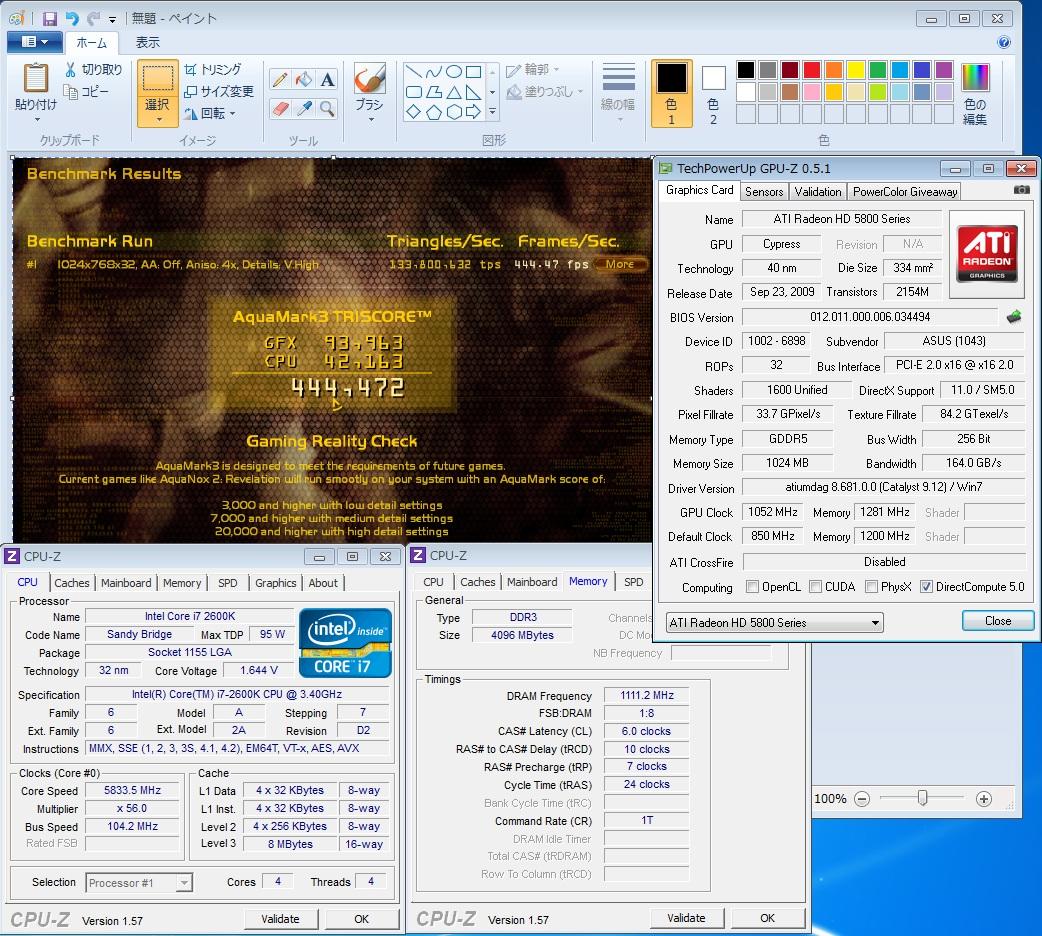
Task: Click OK in right CPU-Z window
Action: pos(768,918)
